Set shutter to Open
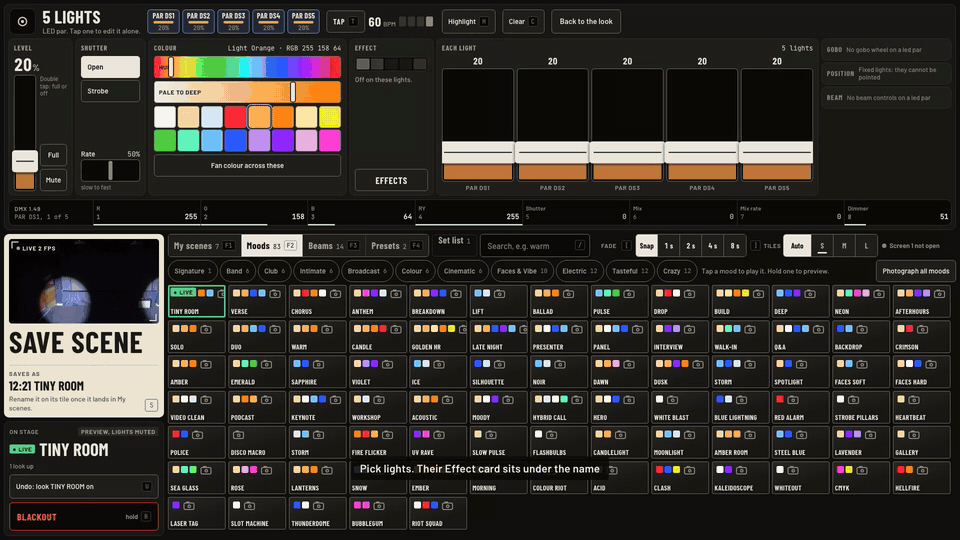This screenshot has width=960, height=540. (x=110, y=67)
